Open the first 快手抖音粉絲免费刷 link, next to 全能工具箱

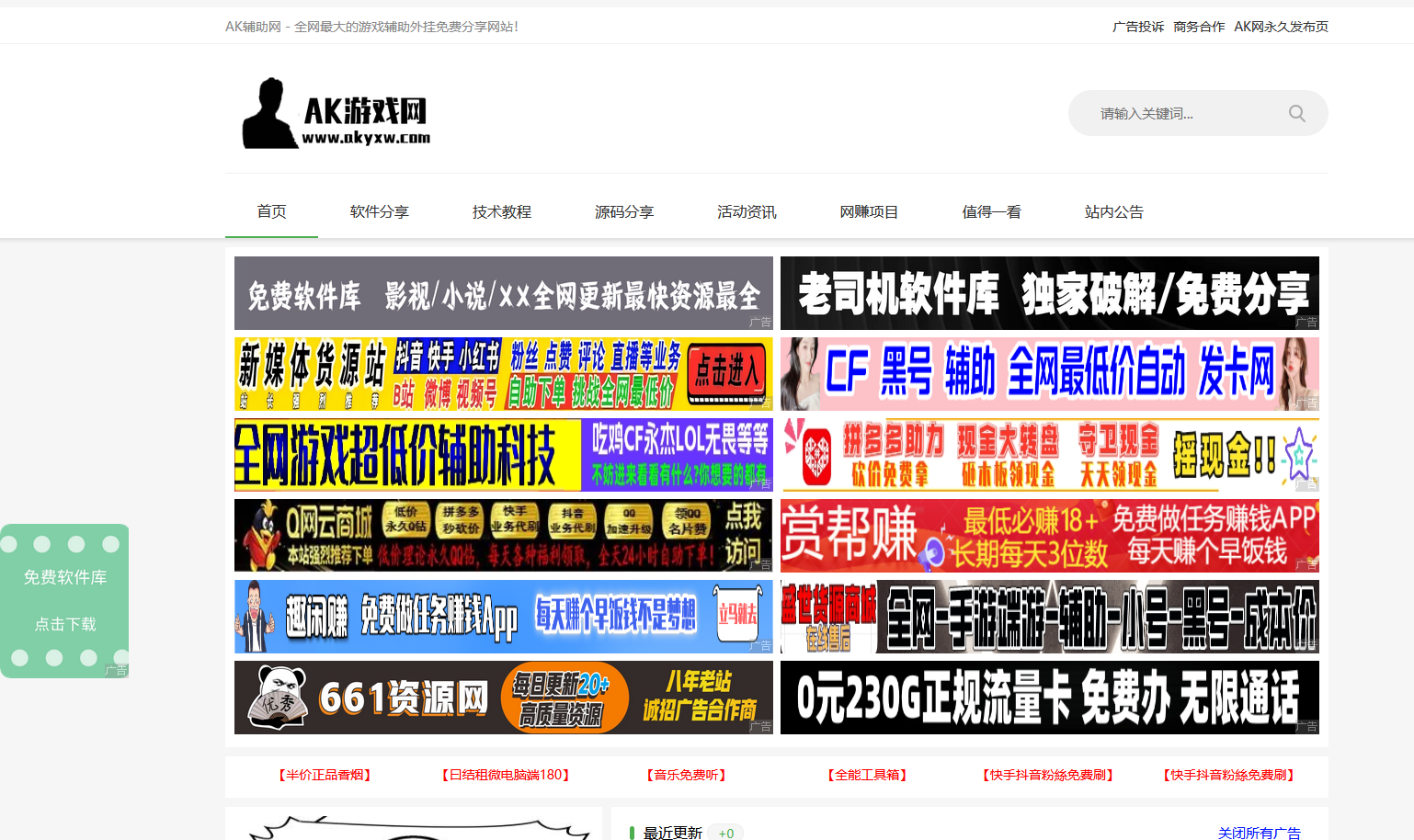pos(1048,775)
